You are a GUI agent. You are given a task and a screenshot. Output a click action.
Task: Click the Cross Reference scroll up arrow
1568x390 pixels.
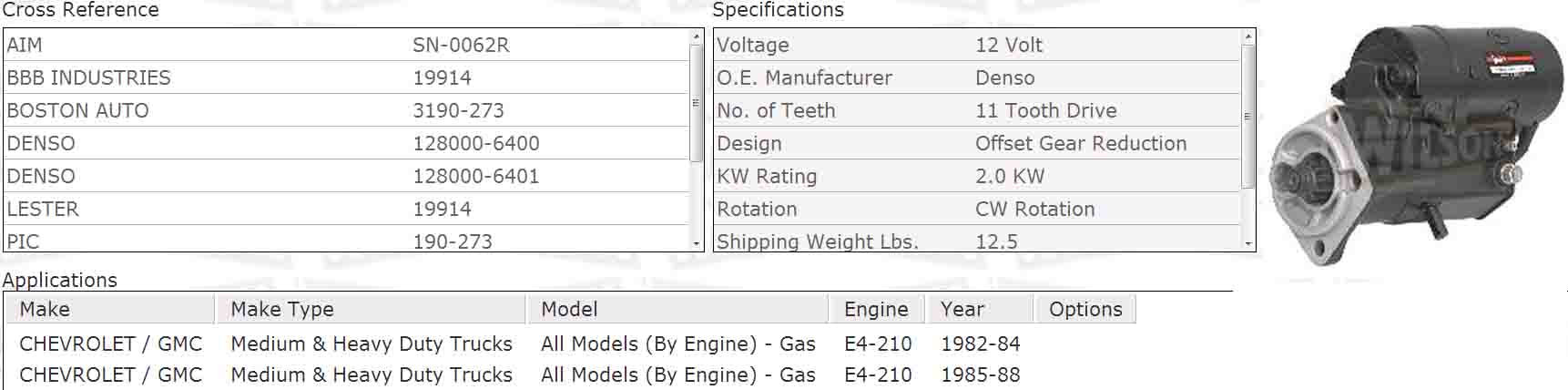click(697, 36)
